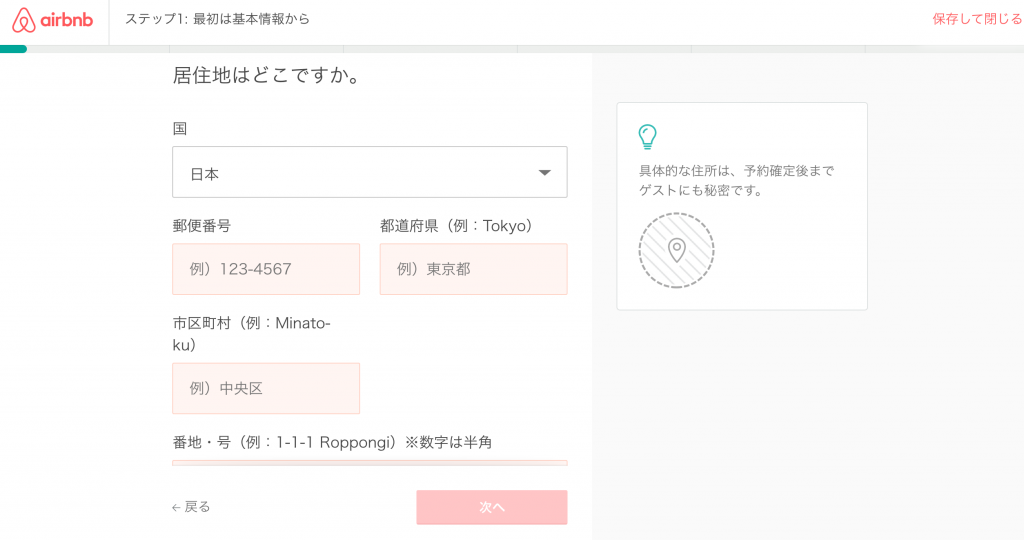1024x540 pixels.
Task: Click the 国 field label
Action: [180, 128]
